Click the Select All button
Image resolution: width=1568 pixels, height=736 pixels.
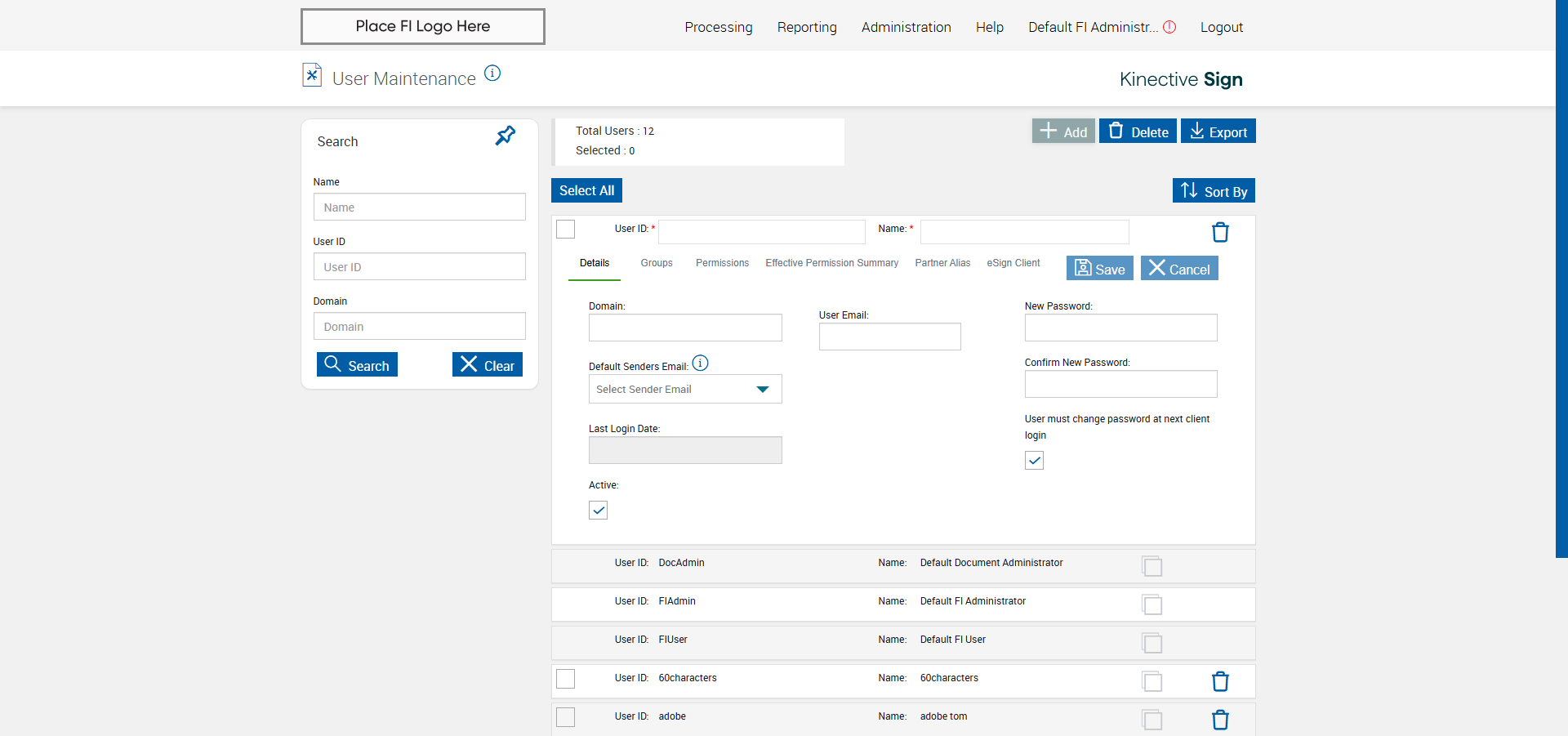coord(586,190)
